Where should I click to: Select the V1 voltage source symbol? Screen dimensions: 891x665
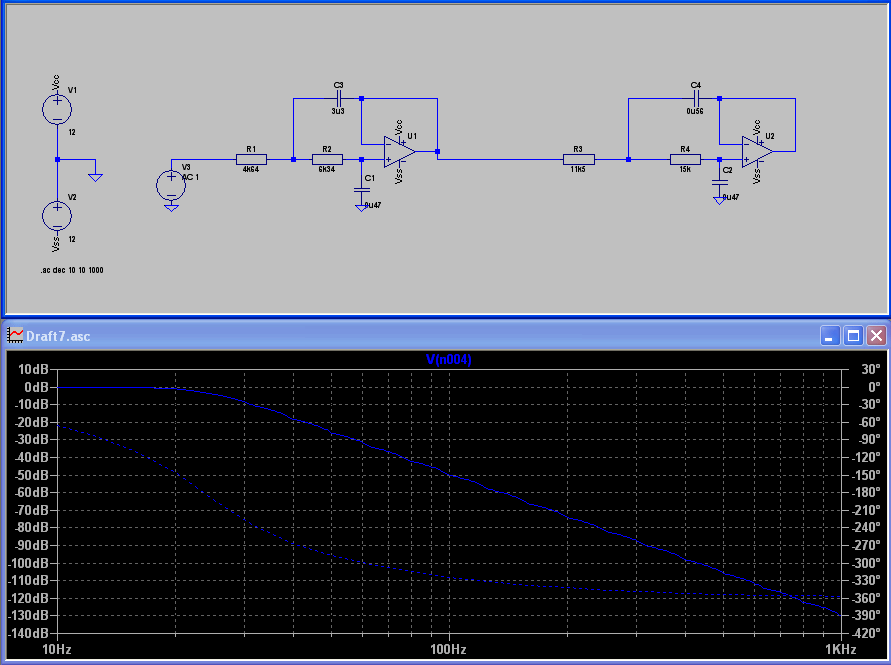tap(57, 109)
